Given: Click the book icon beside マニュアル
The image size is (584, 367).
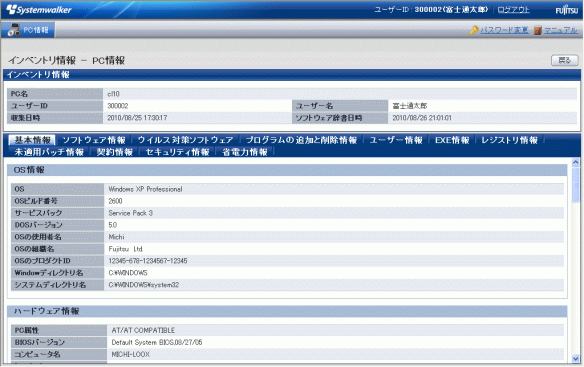Looking at the screenshot, I should click(537, 30).
